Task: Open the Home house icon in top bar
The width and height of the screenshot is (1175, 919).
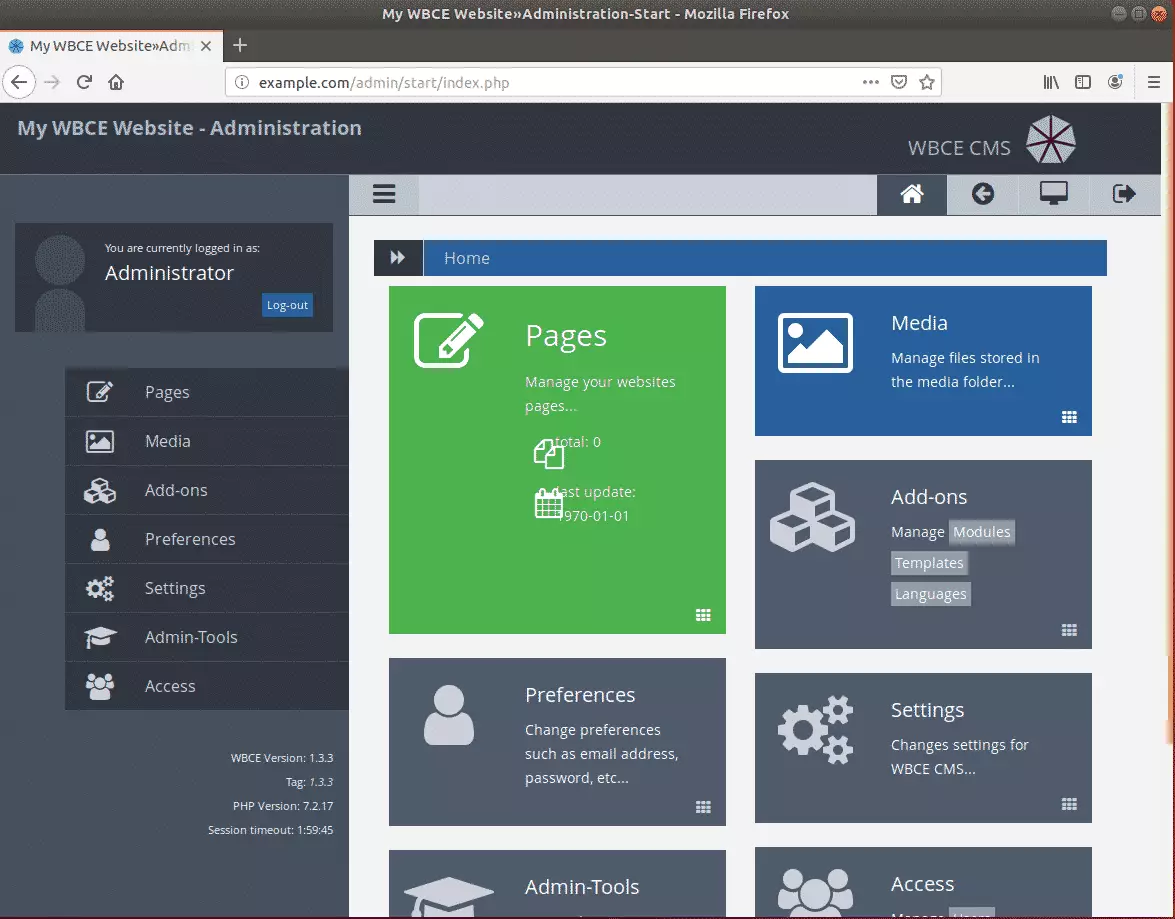Action: pos(911,194)
